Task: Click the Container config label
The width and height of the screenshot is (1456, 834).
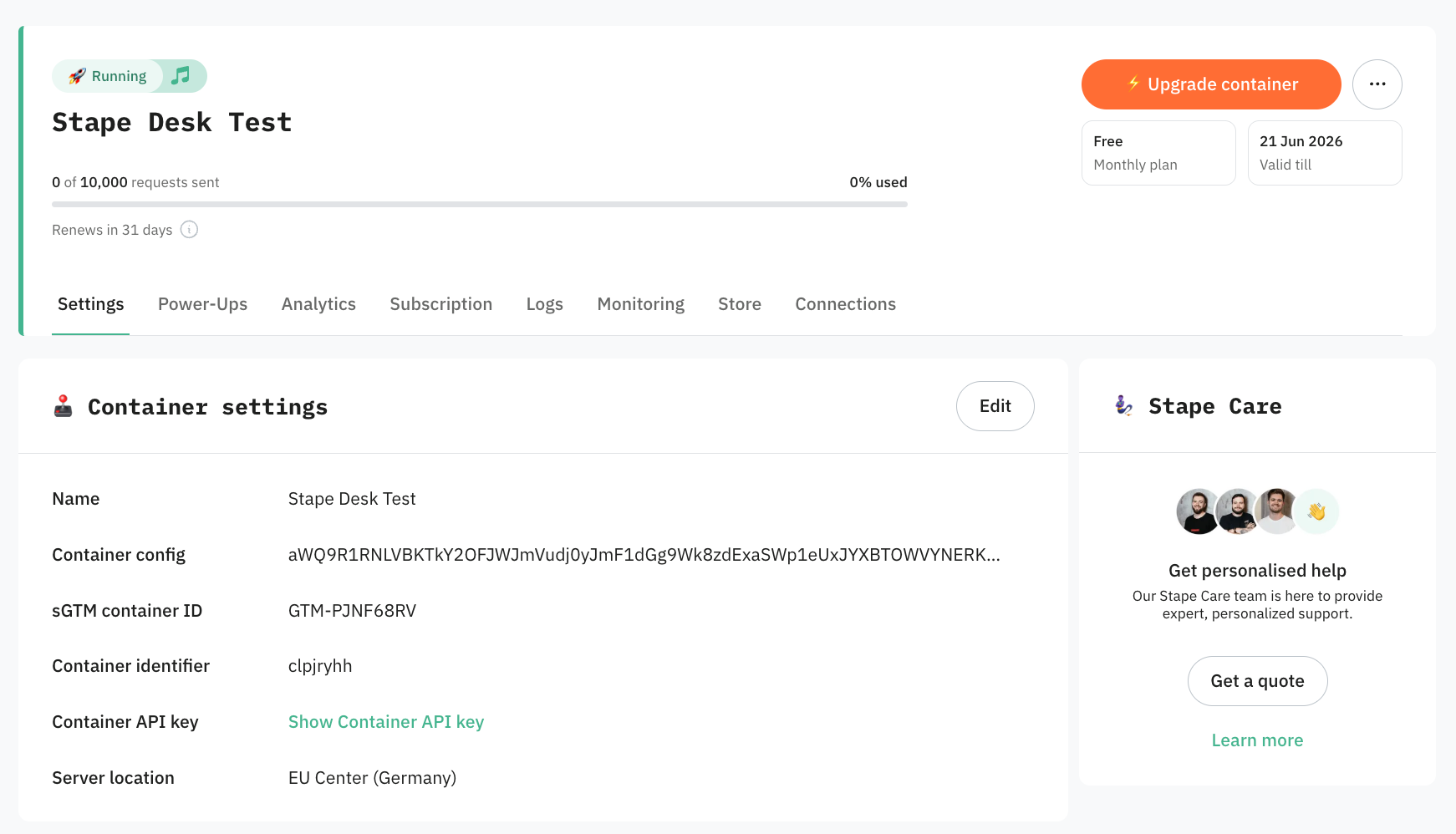Action: [x=119, y=555]
